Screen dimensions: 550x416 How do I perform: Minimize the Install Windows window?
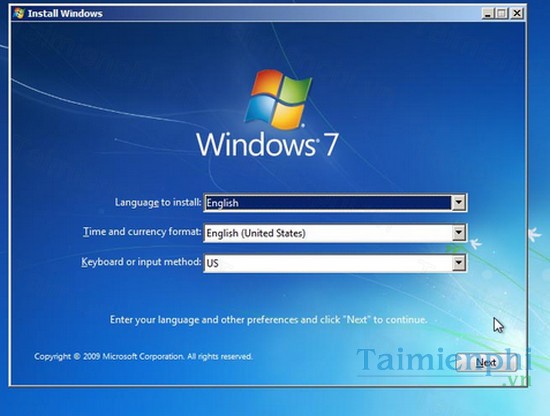click(487, 13)
